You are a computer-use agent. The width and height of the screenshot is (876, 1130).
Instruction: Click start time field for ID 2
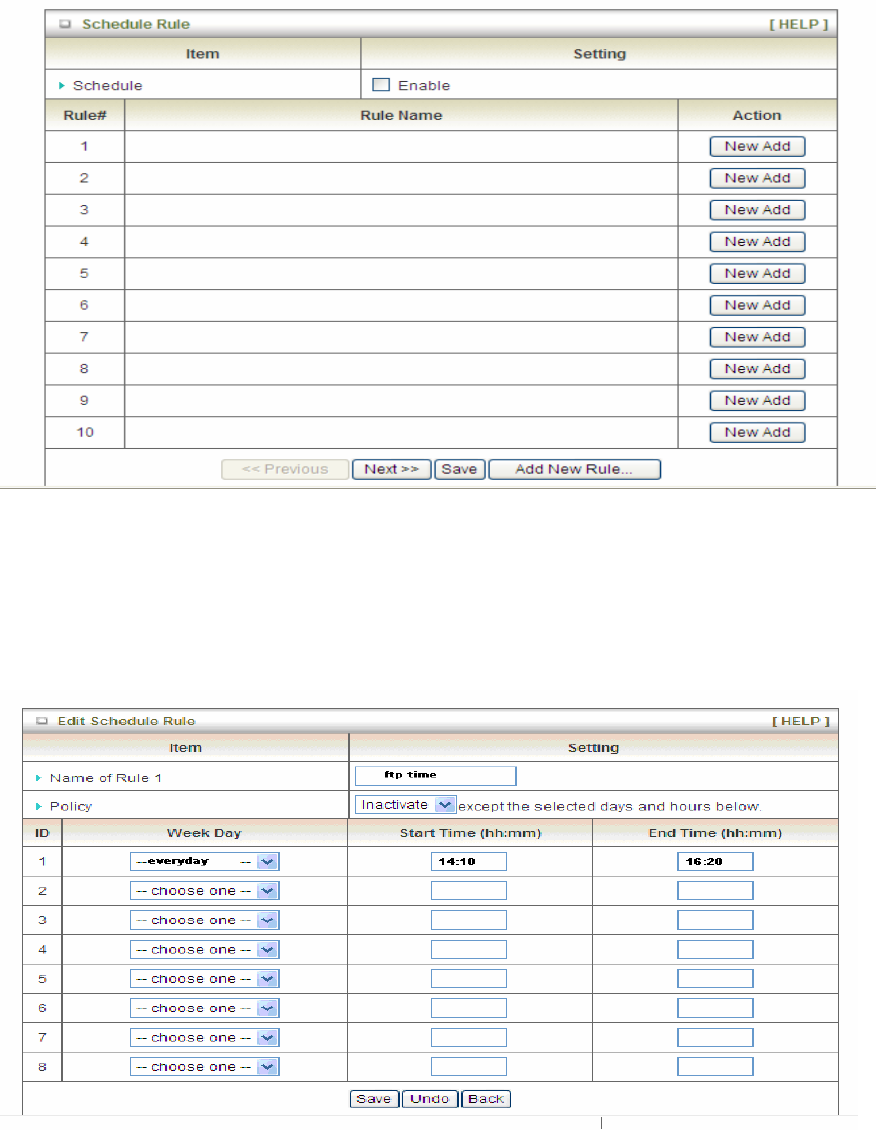(x=469, y=891)
